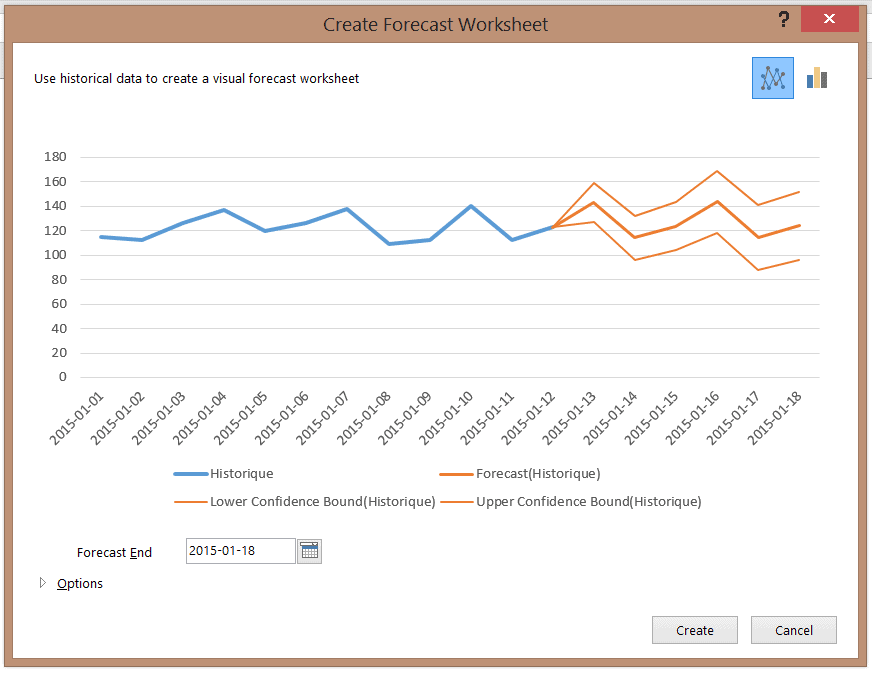This screenshot has width=872, height=674.
Task: Click the Upper Confidence Bound legend entry
Action: coord(588,501)
